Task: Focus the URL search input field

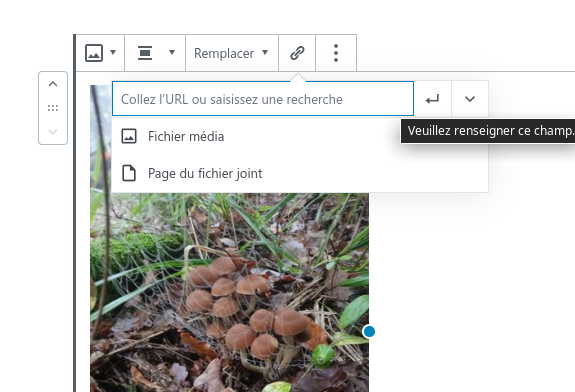Action: coord(263,99)
